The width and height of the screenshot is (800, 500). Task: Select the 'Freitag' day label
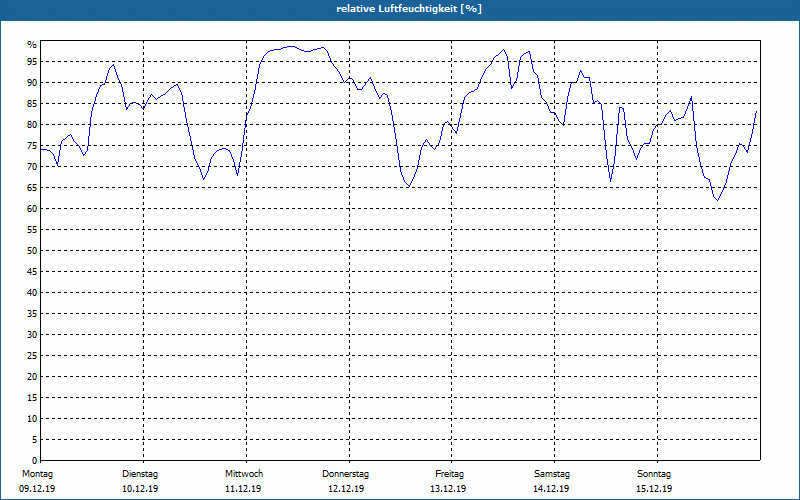(449, 474)
